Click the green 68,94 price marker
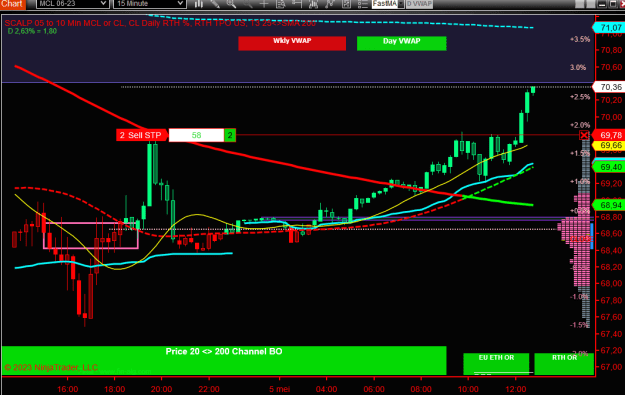Image resolution: width=625 pixels, height=395 pixels. (609, 205)
